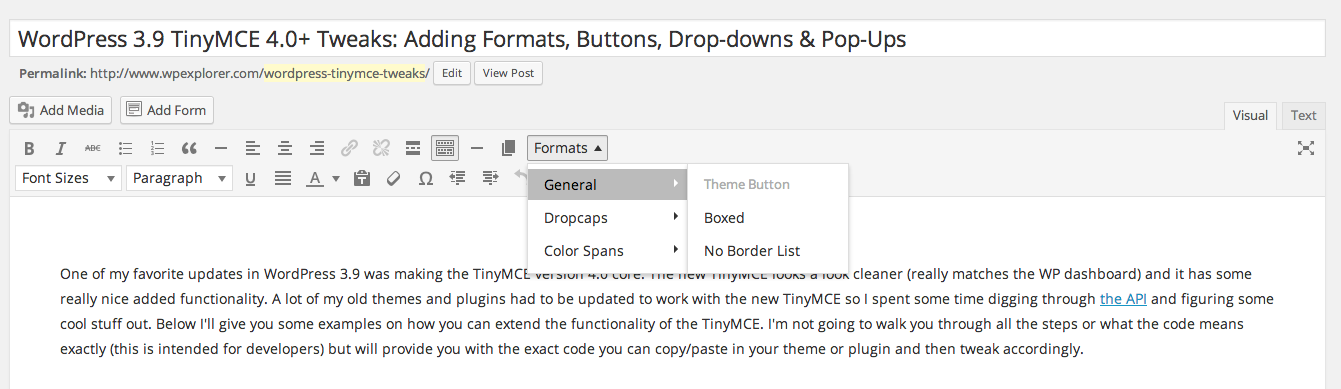Click the insert link icon

(349, 148)
